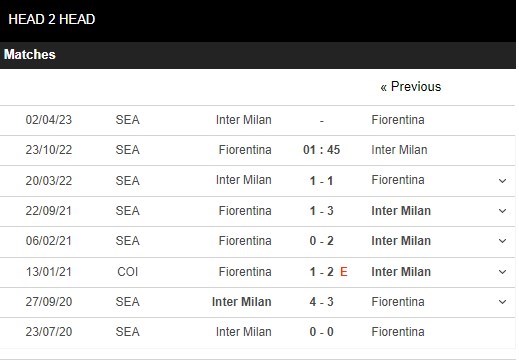519x360 pixels.
Task: Open Inter Milan in the 23/07/20 row
Action: click(244, 332)
